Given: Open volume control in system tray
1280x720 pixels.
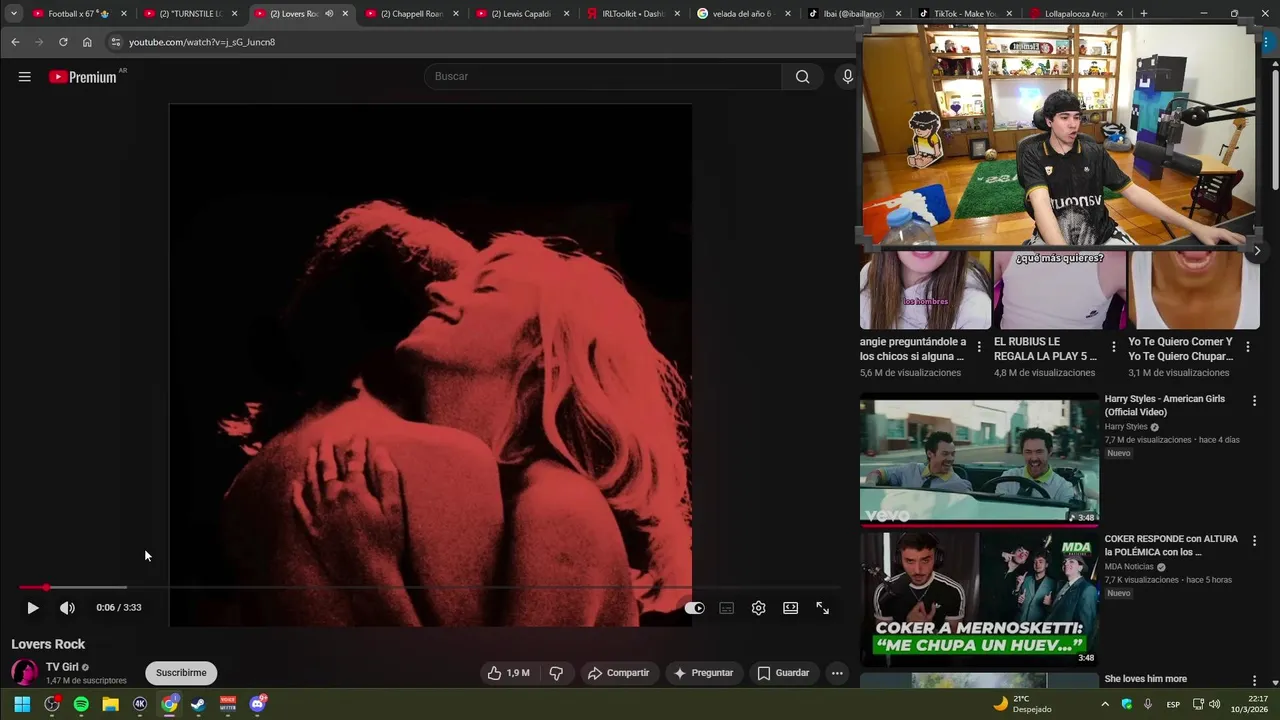Looking at the screenshot, I should coord(1214,704).
